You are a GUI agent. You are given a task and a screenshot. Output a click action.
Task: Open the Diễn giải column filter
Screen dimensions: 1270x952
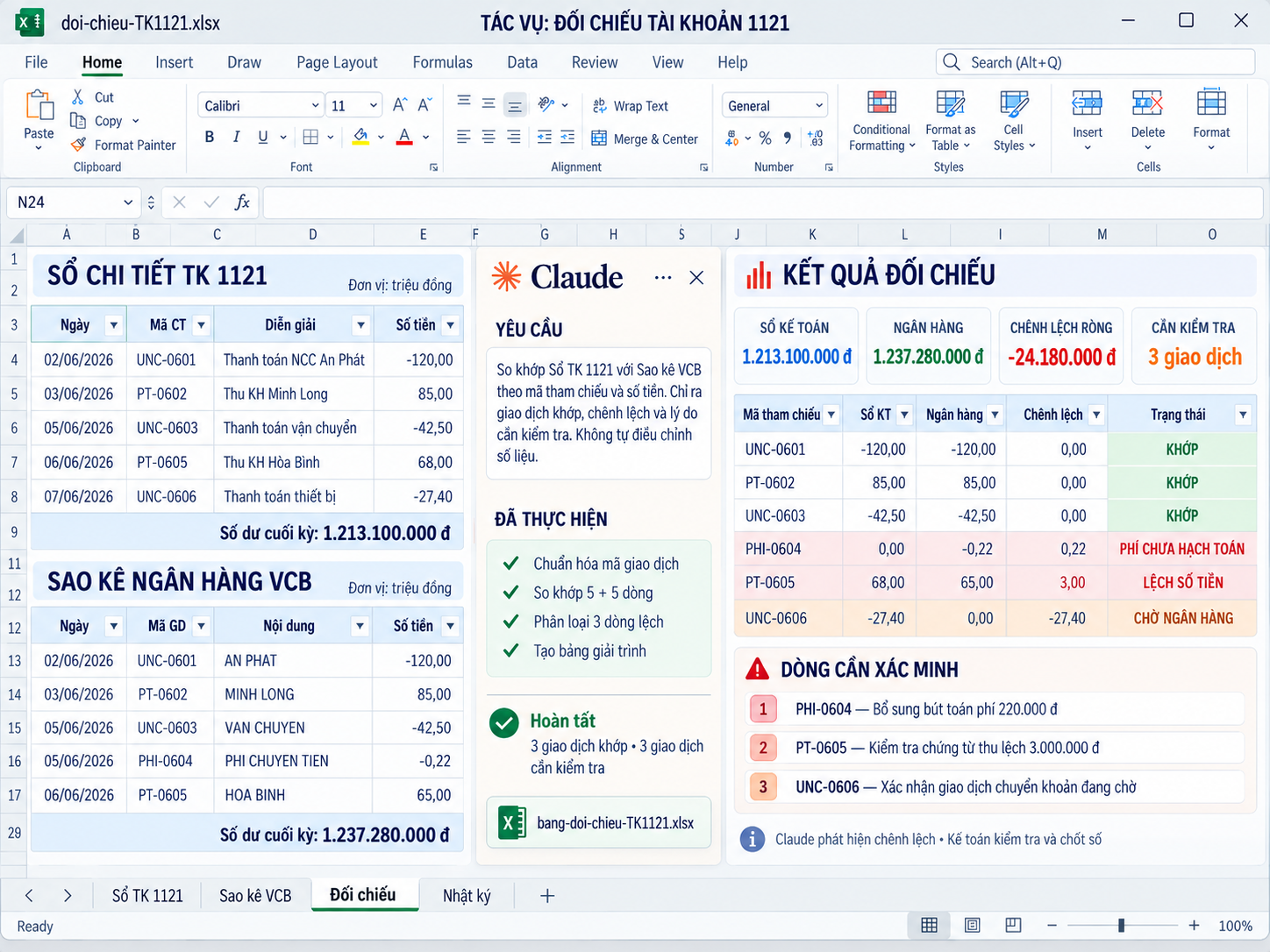click(360, 325)
